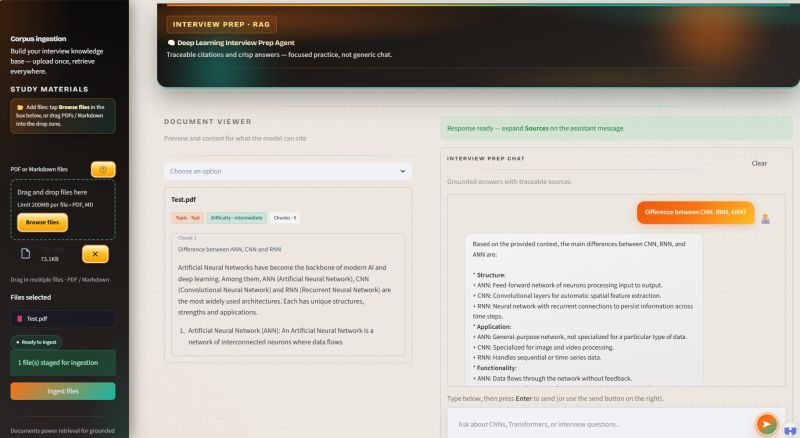
Task: Click the Files selected label
Action: [x=31, y=297]
